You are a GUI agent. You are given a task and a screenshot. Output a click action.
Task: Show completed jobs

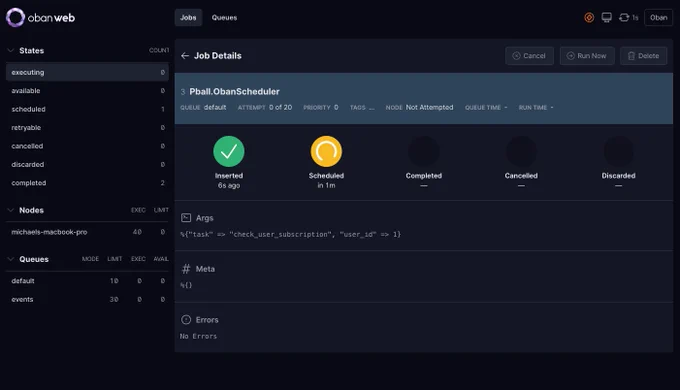click(x=87, y=183)
